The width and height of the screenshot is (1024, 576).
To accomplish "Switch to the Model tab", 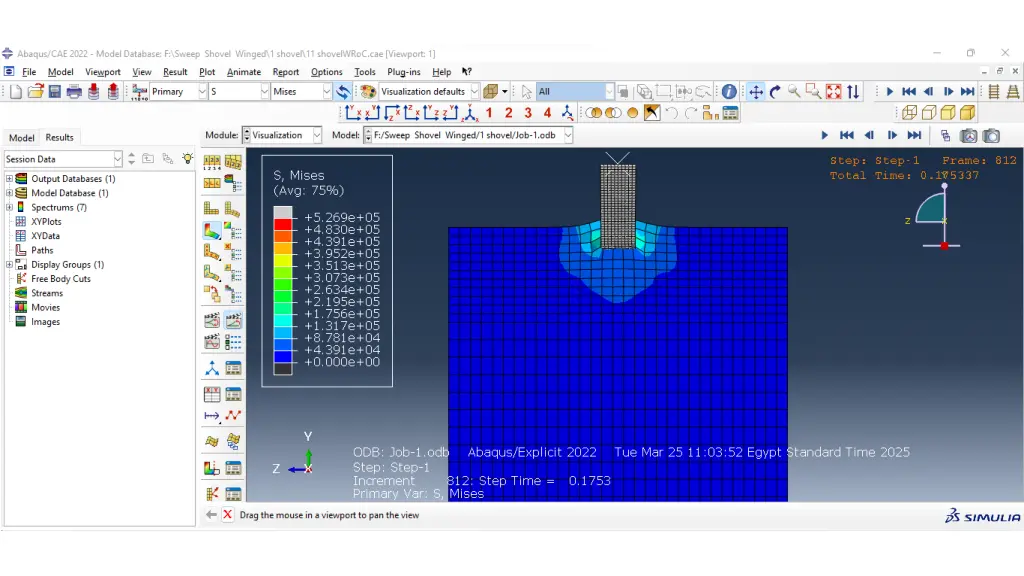I will click(x=22, y=138).
